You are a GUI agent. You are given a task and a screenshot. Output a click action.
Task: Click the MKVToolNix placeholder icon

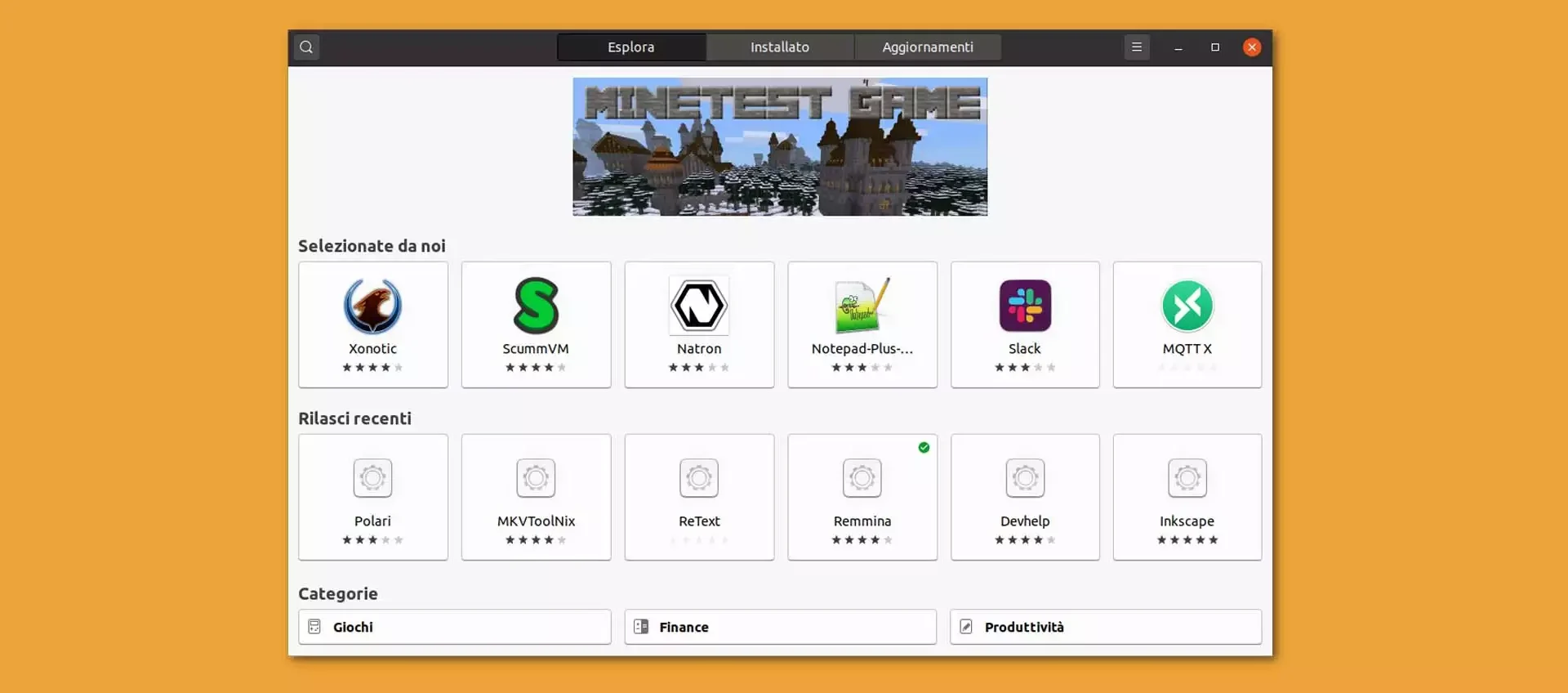[536, 478]
